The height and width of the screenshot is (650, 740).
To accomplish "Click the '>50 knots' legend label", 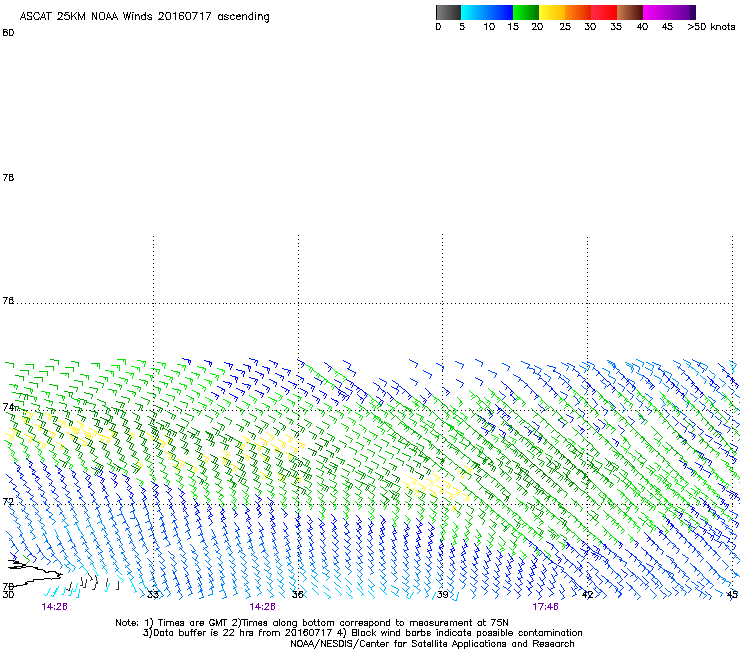I will click(711, 27).
